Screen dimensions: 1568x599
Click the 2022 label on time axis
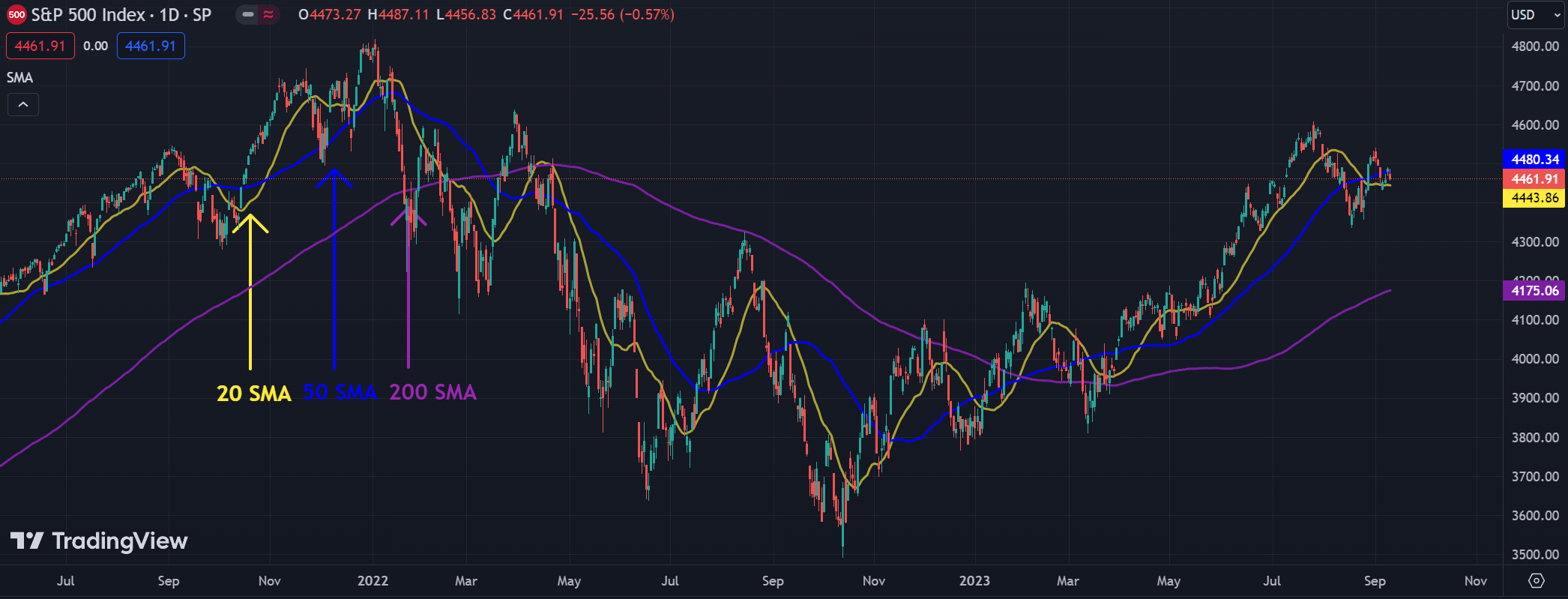pyautogui.click(x=373, y=580)
